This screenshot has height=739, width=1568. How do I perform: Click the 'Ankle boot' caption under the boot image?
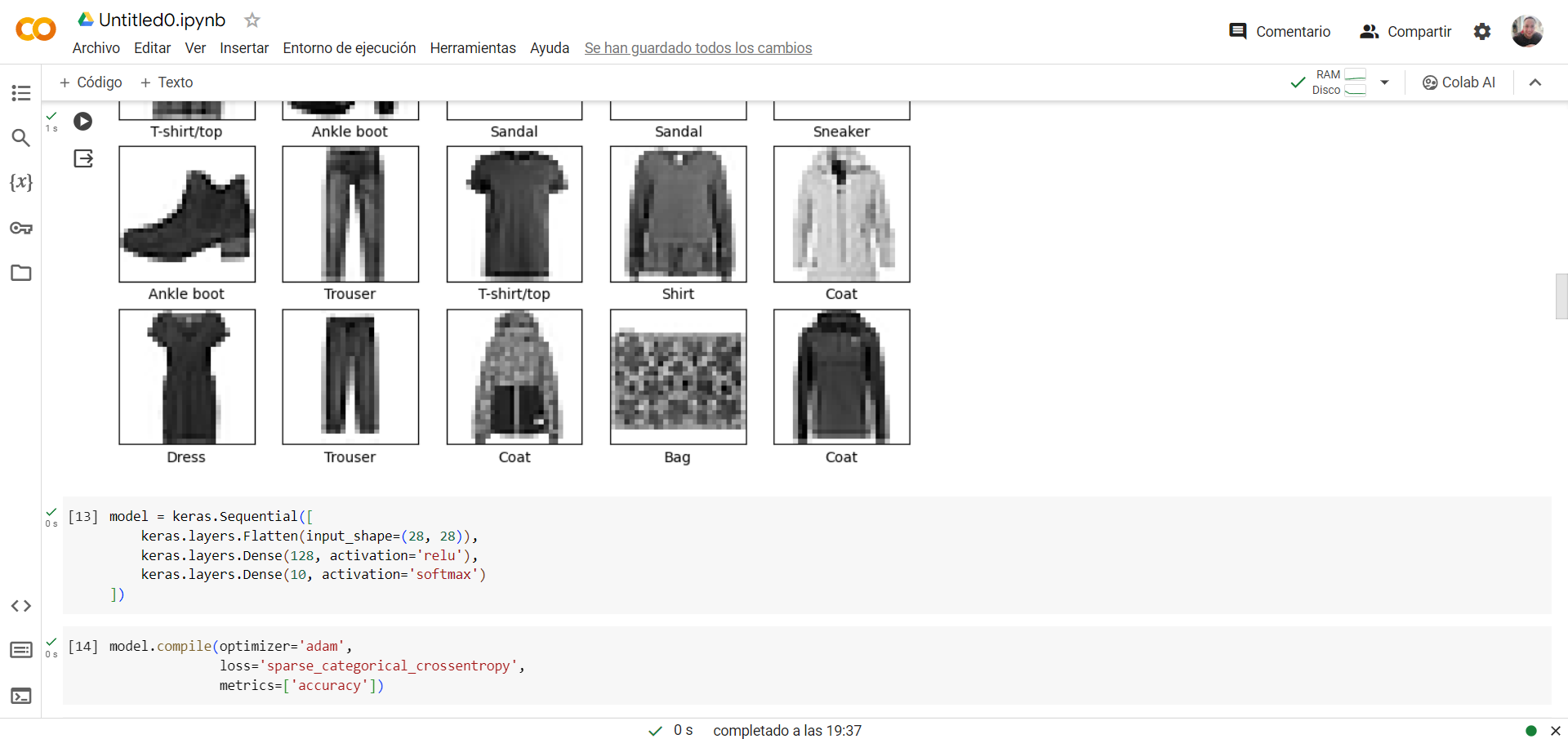tap(186, 294)
